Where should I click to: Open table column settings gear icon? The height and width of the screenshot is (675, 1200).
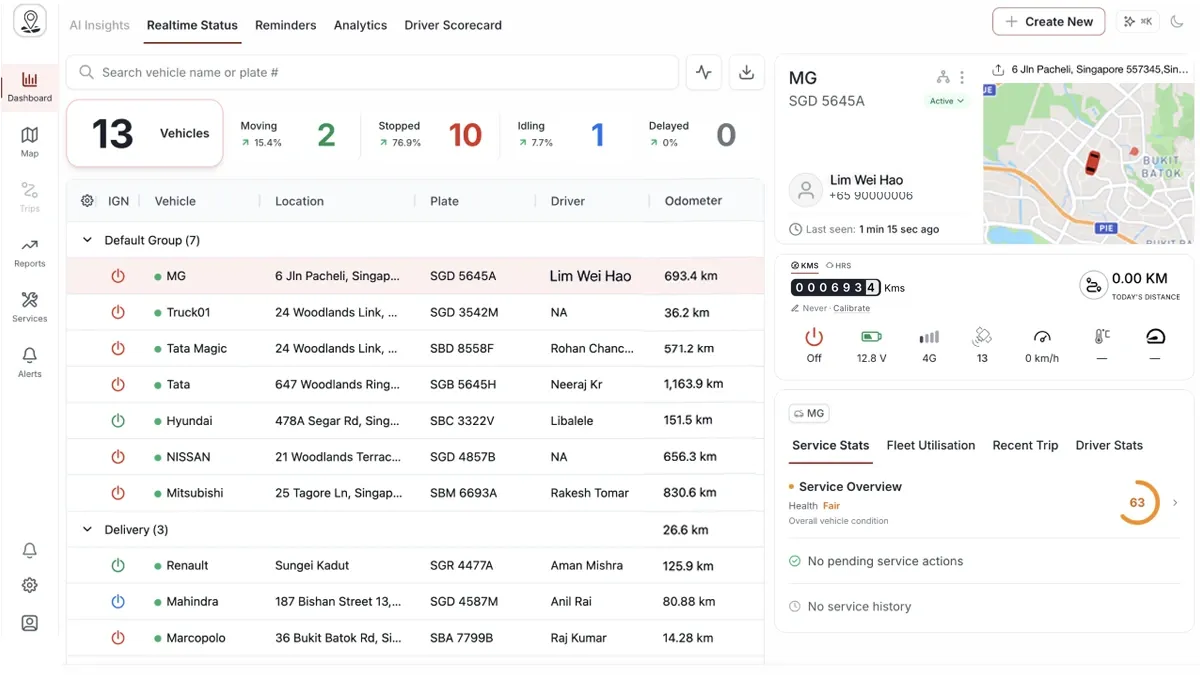pos(87,201)
